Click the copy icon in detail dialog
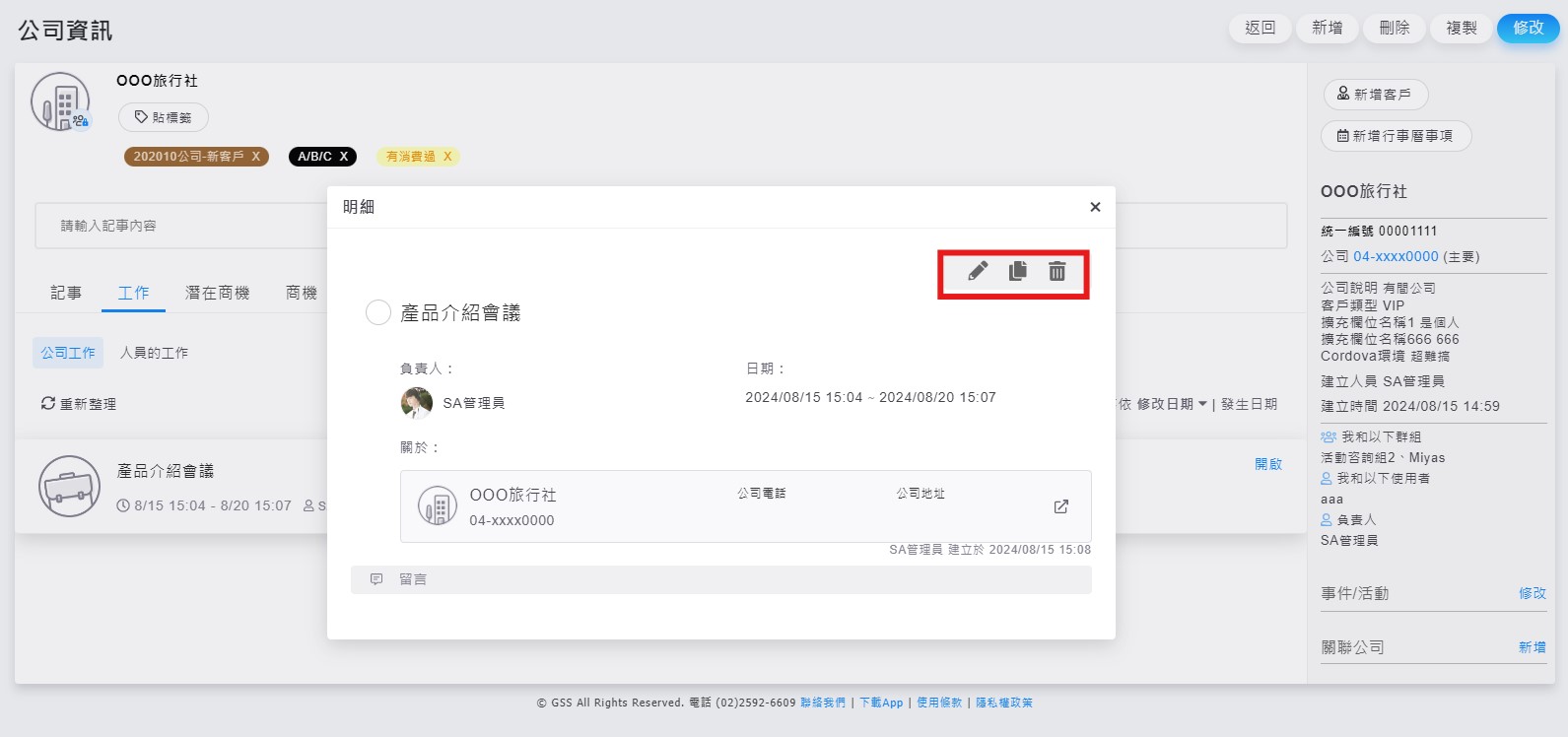 point(1018,271)
